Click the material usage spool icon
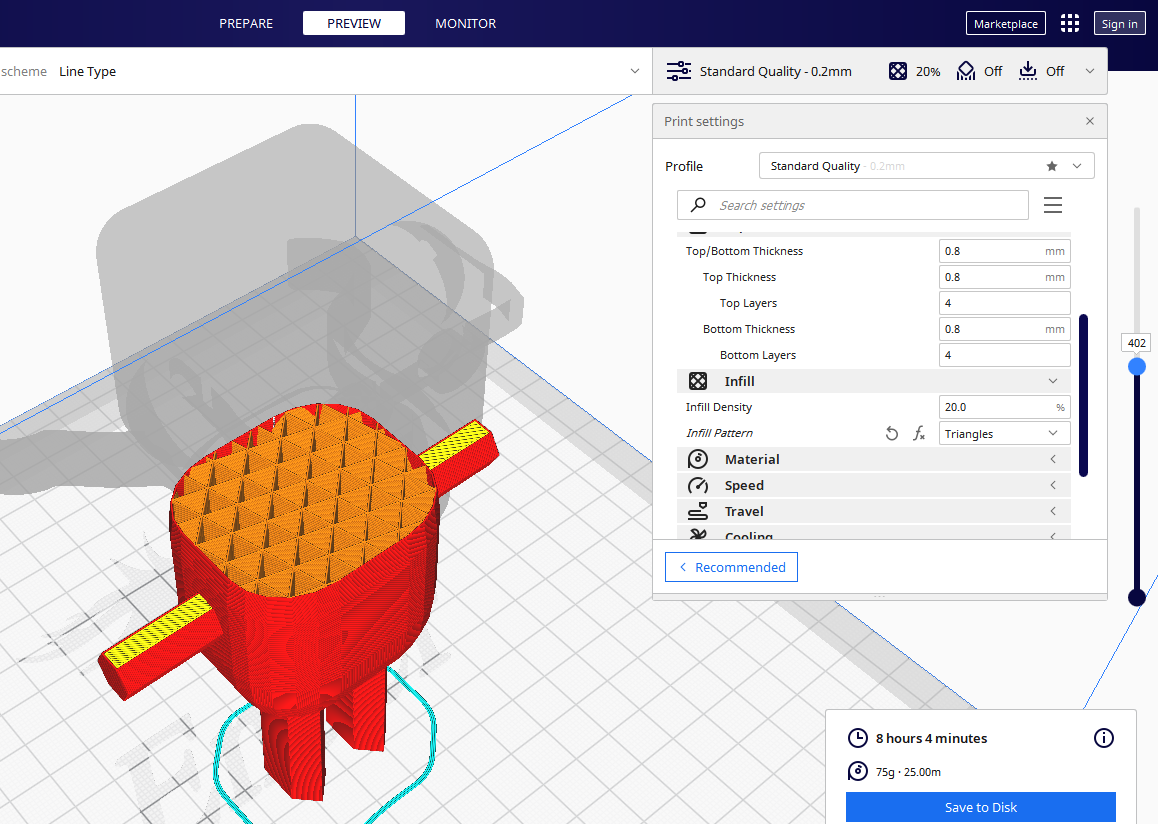 (x=857, y=771)
